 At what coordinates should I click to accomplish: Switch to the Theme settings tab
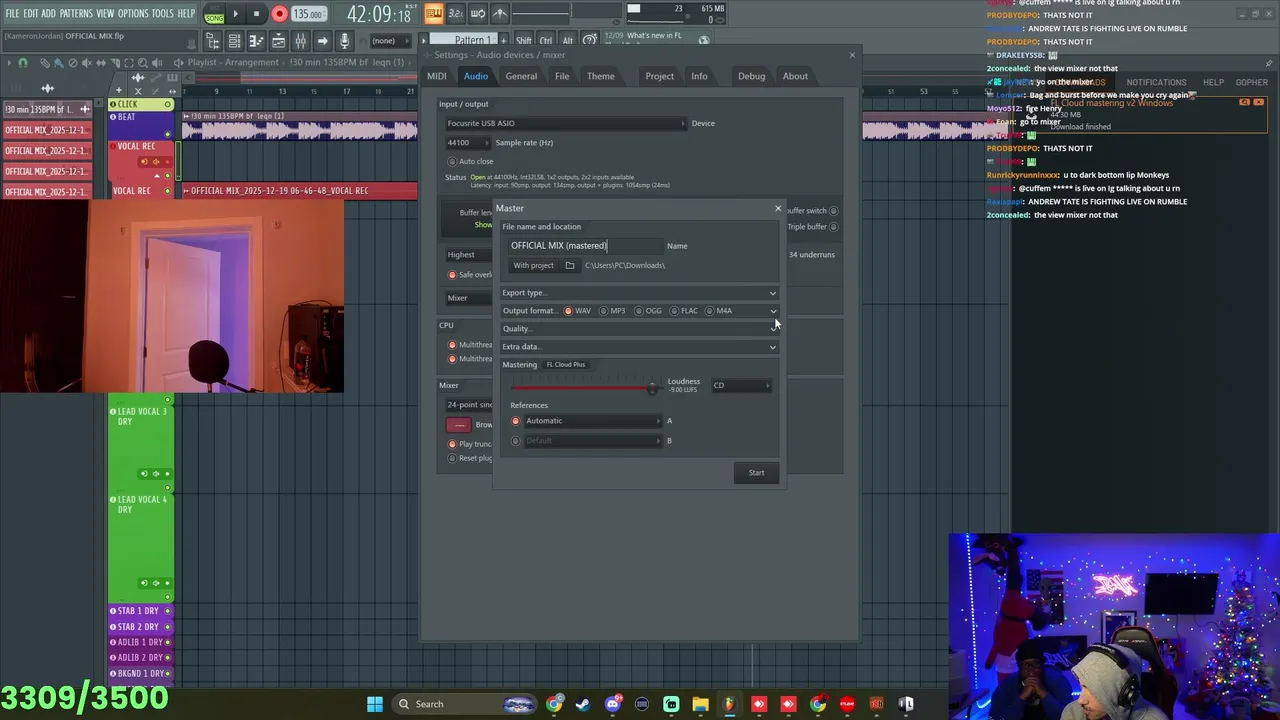tap(601, 76)
